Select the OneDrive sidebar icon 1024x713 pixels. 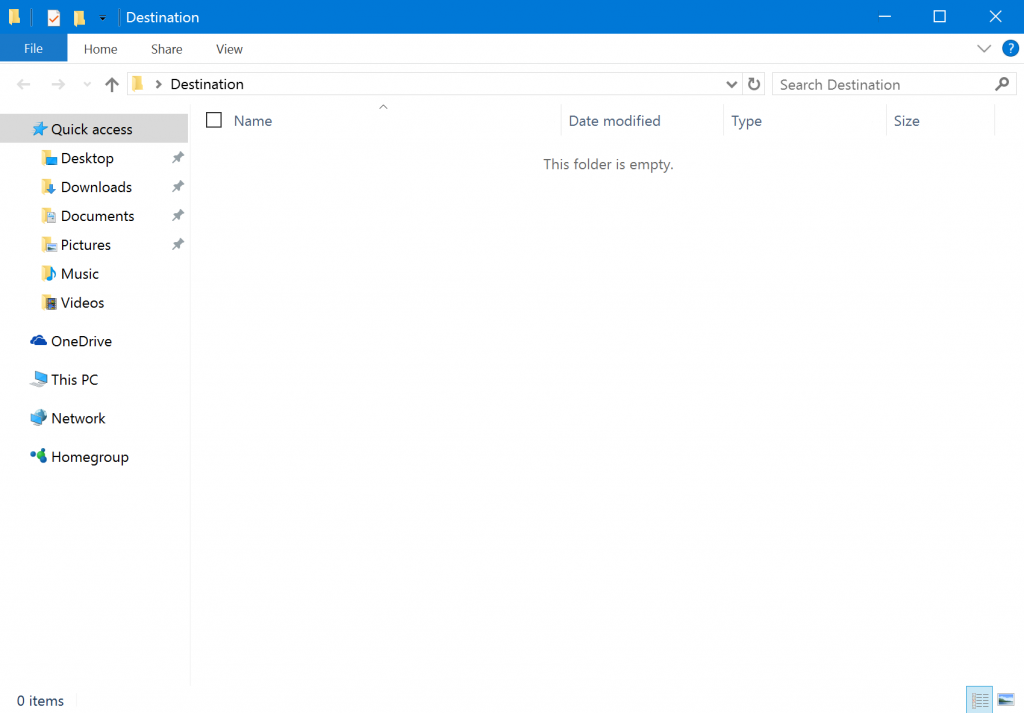tap(36, 341)
